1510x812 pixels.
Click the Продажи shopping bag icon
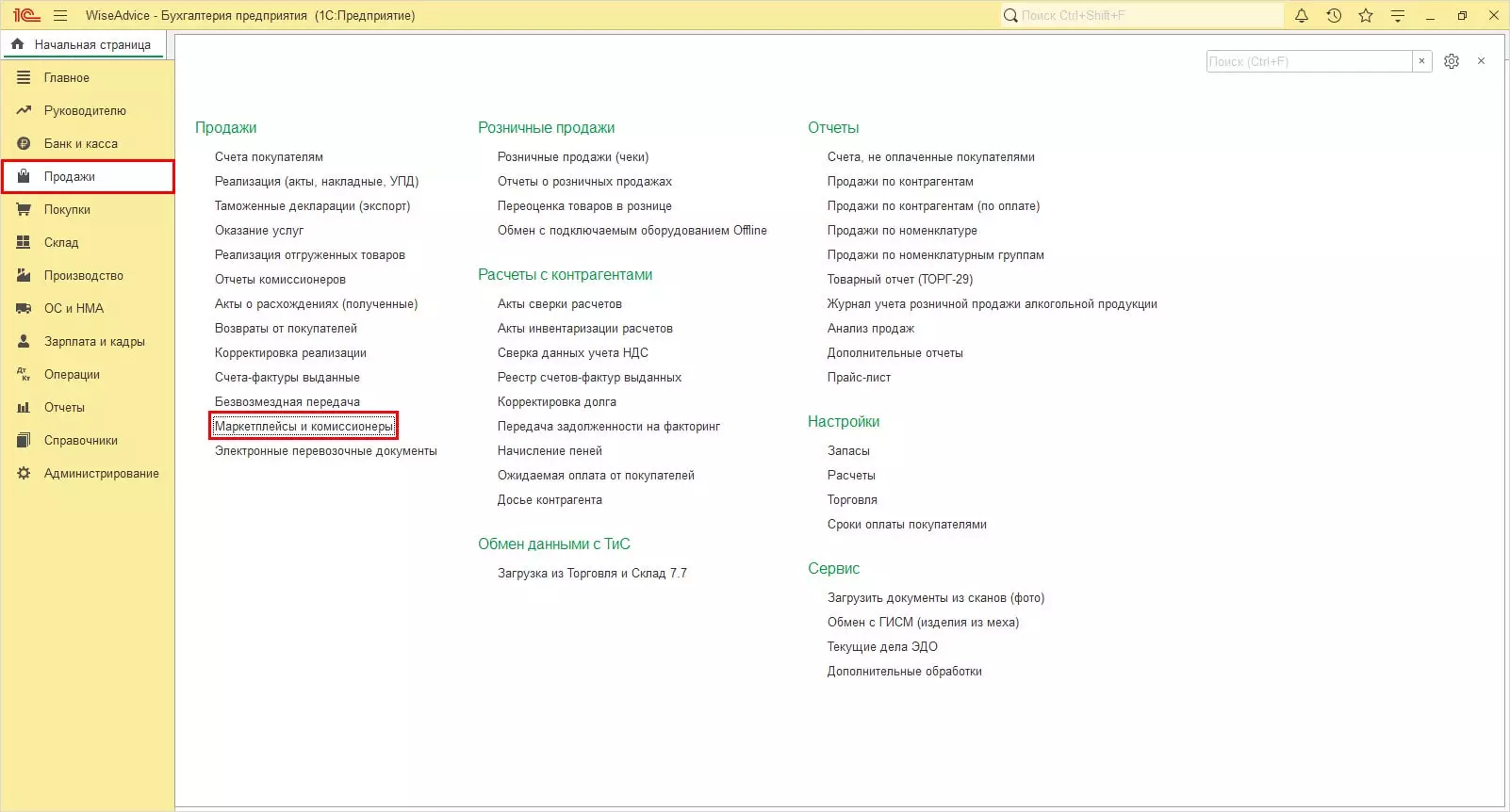click(24, 176)
